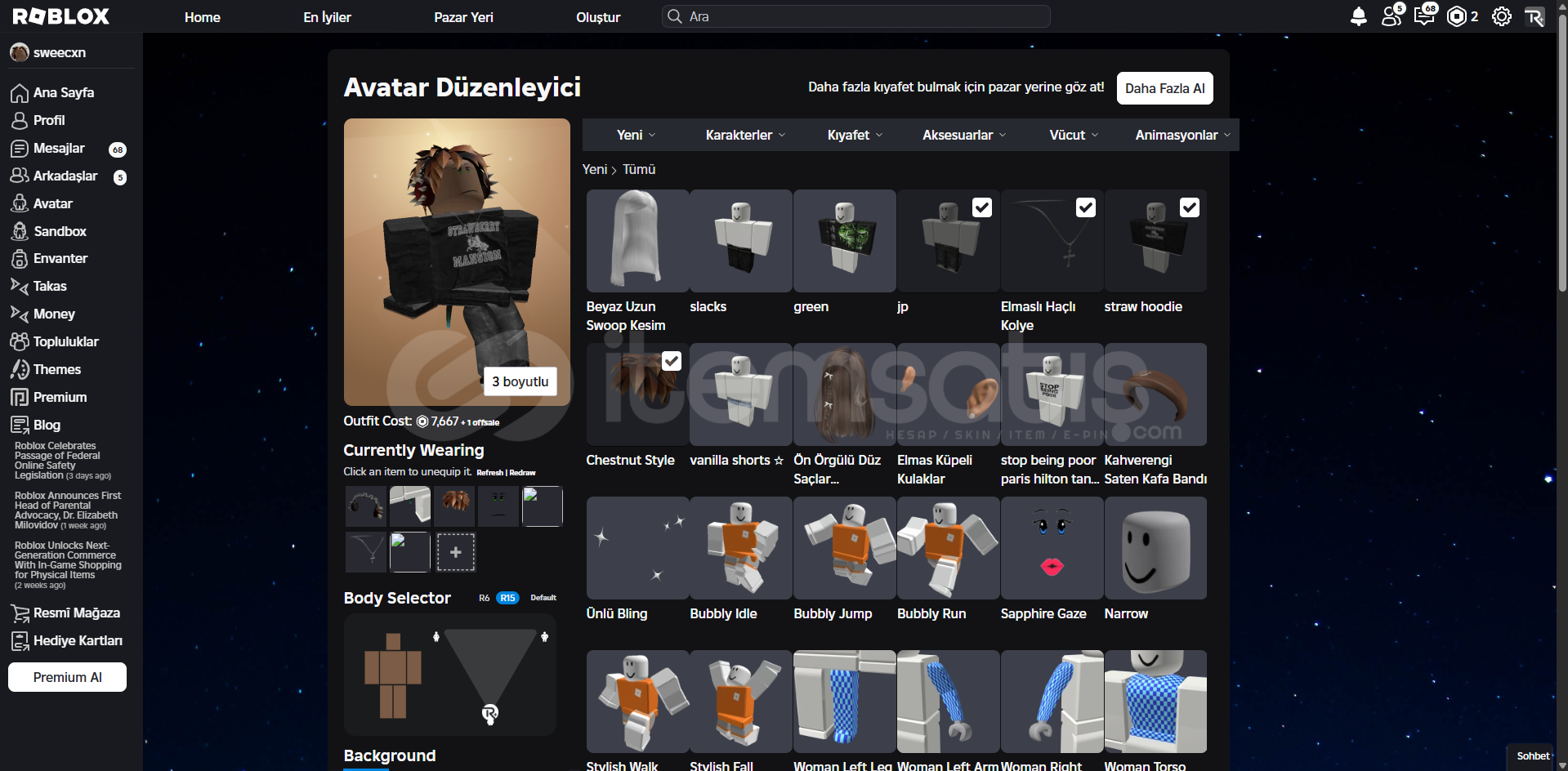
Task: Expand the Karakterler dropdown
Action: [x=745, y=135]
